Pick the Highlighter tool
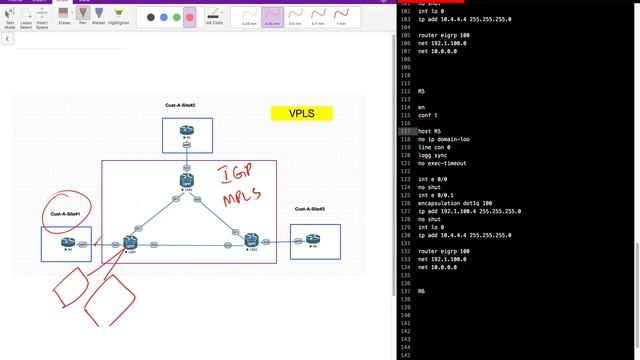Screen dimensions: 640x360 pyautogui.click(x=118, y=16)
